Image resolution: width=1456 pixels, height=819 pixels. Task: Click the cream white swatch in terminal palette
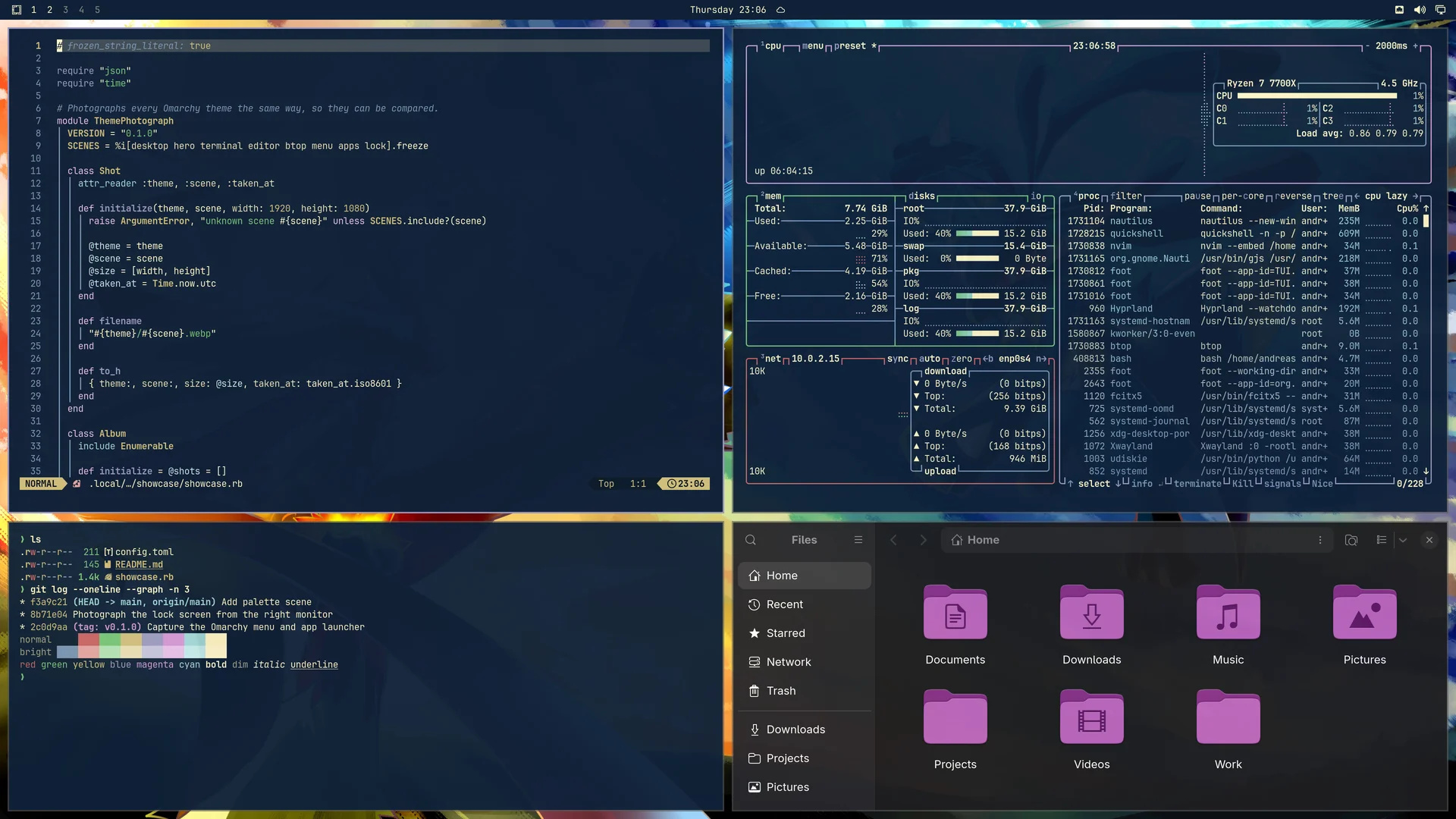(216, 646)
